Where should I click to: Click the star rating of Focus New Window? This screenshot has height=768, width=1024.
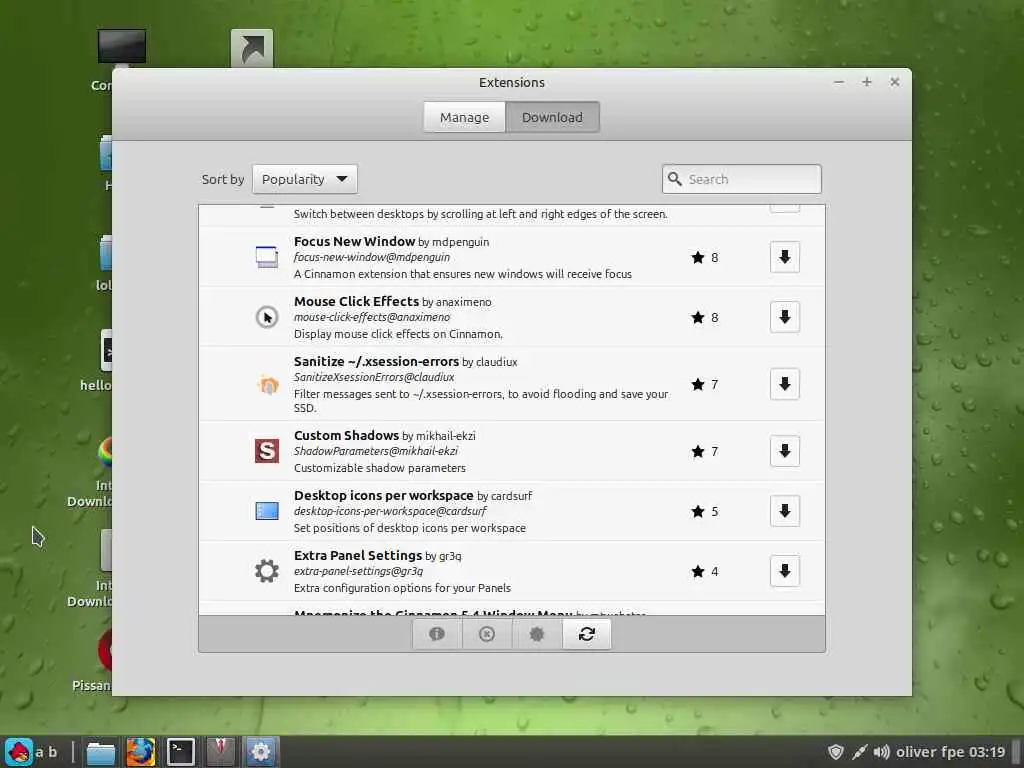(x=705, y=257)
